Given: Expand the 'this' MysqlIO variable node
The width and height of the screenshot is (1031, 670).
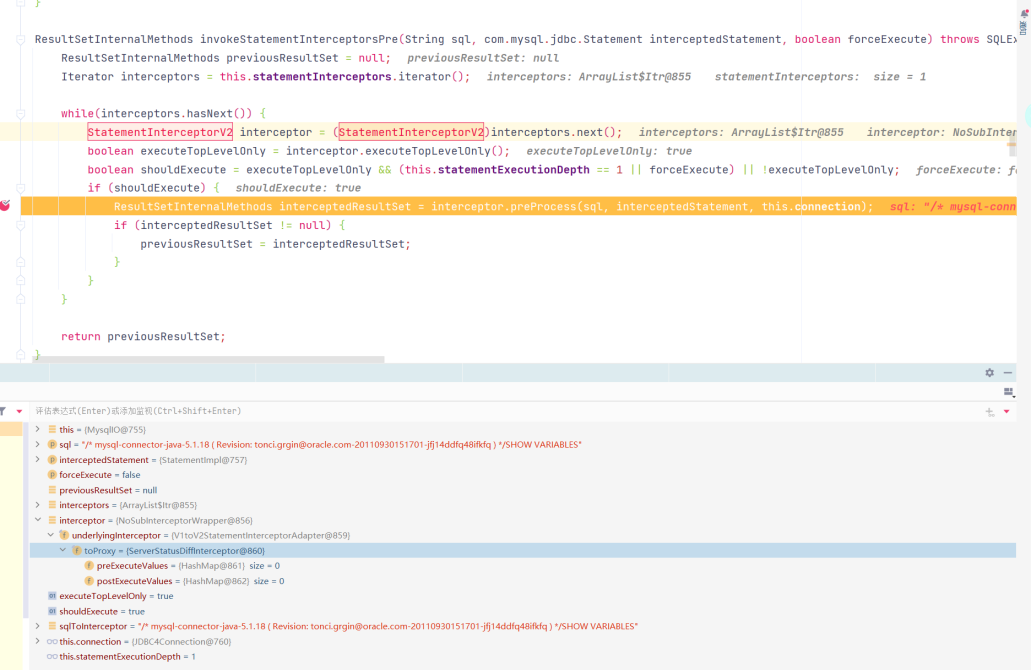Looking at the screenshot, I should tap(38, 429).
